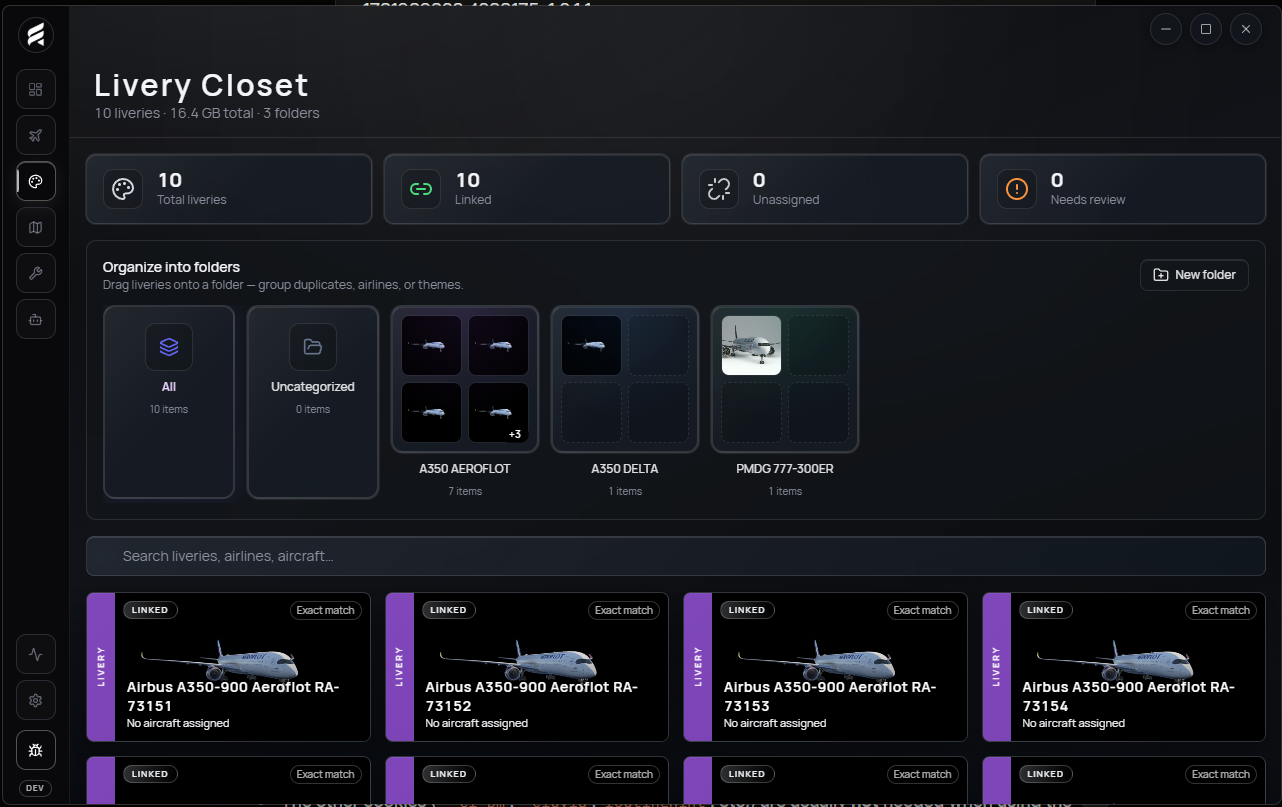
Task: Click the New folder button
Action: click(1194, 275)
